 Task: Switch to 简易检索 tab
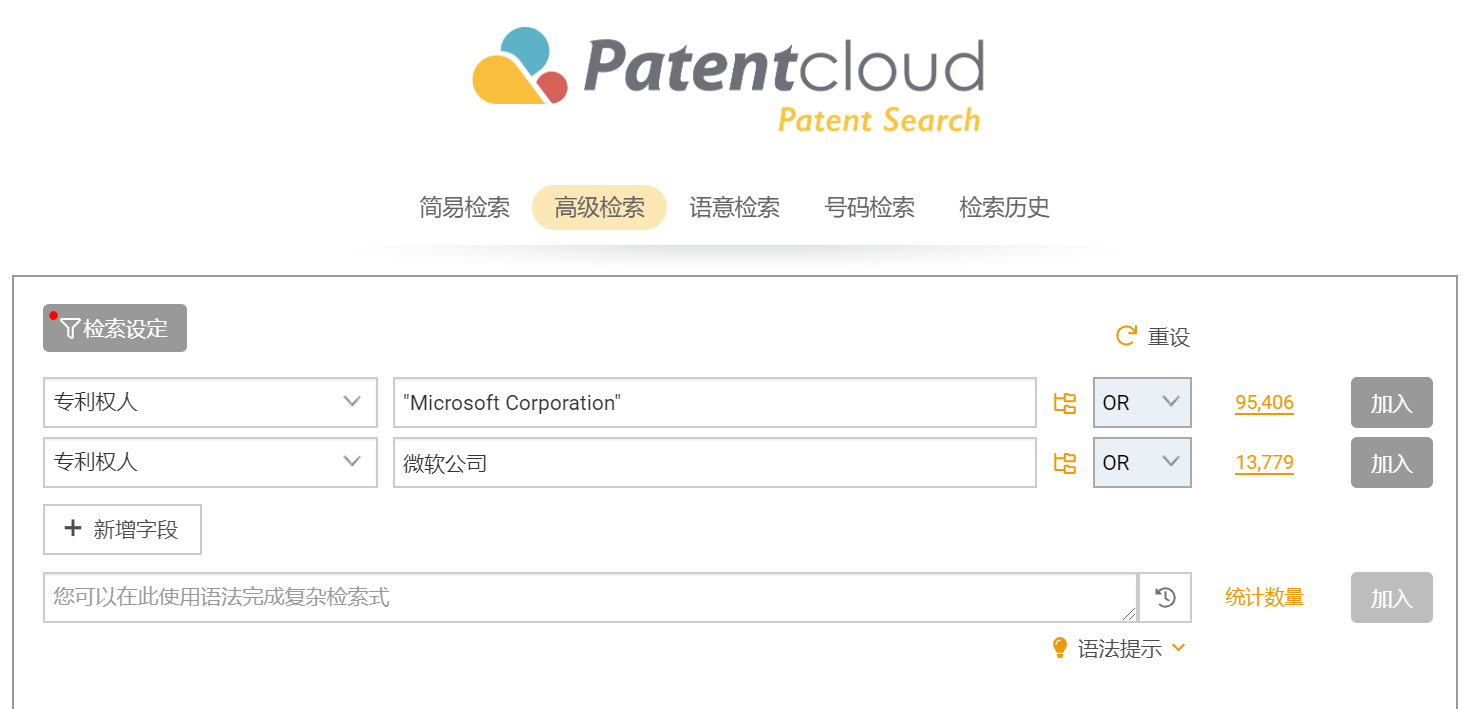pos(464,208)
